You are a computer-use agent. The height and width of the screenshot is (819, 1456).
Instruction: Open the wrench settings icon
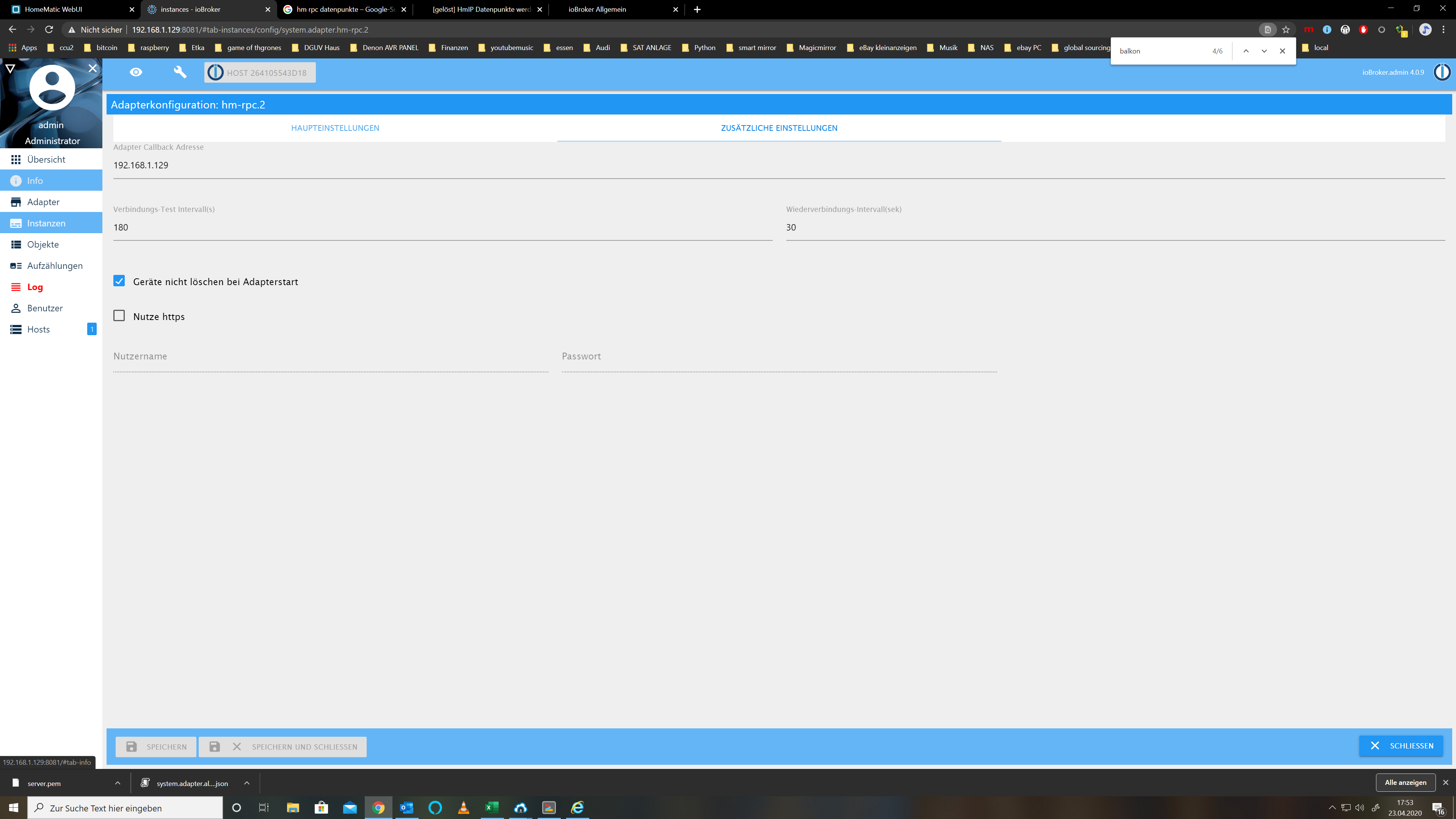click(x=180, y=72)
